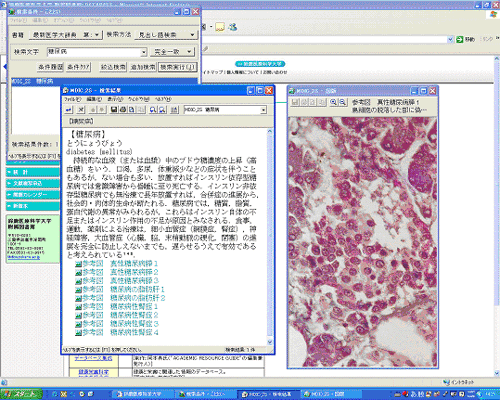Click the printer icon in 図版 window toolbar
Screen dimensions: 500x400
click(x=304, y=102)
